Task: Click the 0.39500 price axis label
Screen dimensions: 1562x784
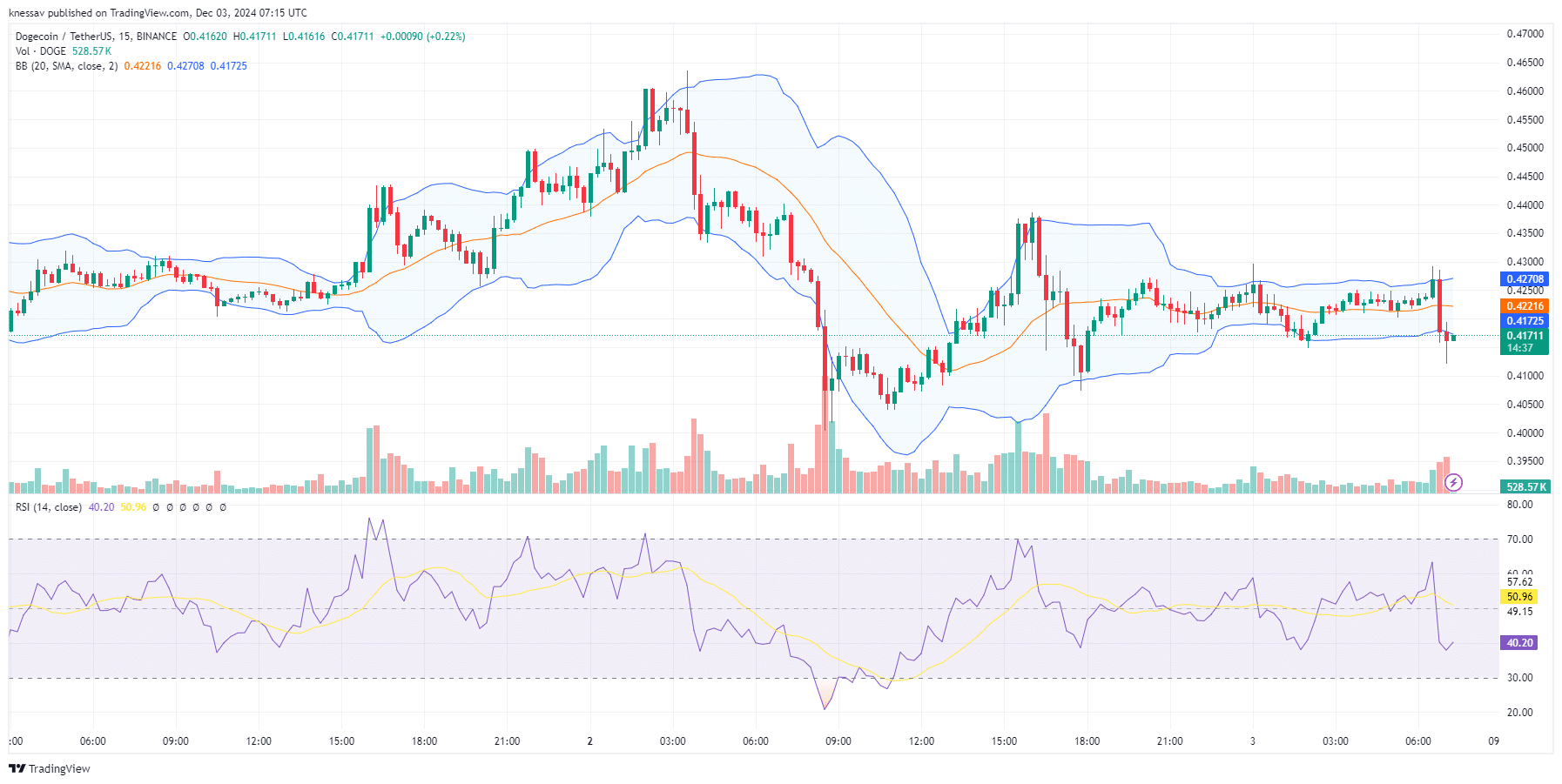Action: tap(1525, 461)
